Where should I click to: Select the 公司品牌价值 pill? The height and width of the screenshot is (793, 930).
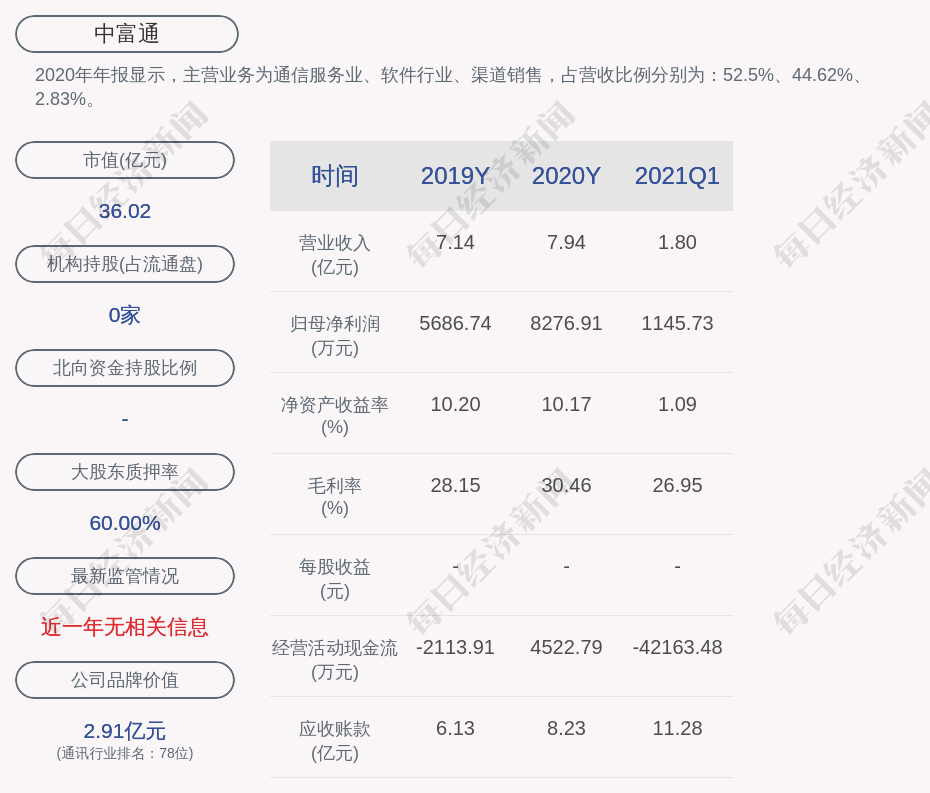point(125,680)
